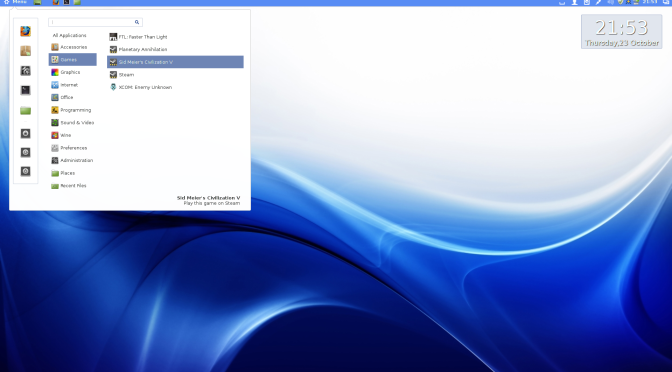Screen dimensions: 672x372
Task: Open the Recent Files category
Action: [x=72, y=186]
